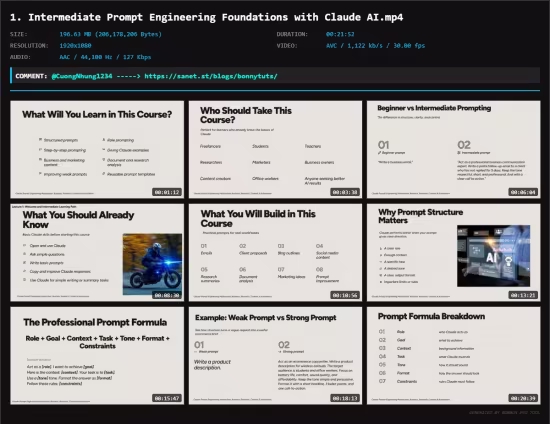550x424 pixels.
Task: Click the 00:01:12 timestamp badge
Action: click(167, 192)
